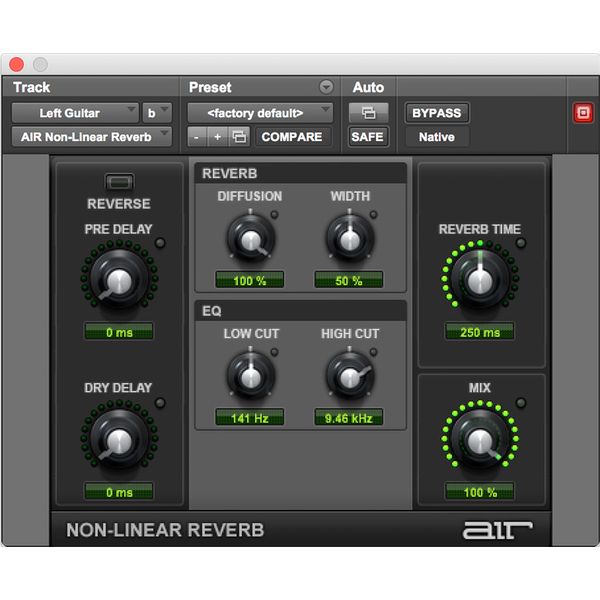Toggle the automation LED next to REVERB TIME
This screenshot has width=600, height=600.
[521, 243]
